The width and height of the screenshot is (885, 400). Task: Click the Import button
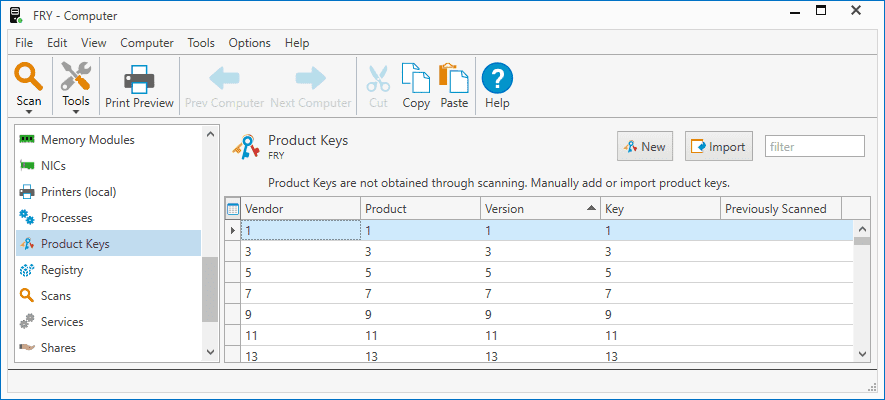719,147
